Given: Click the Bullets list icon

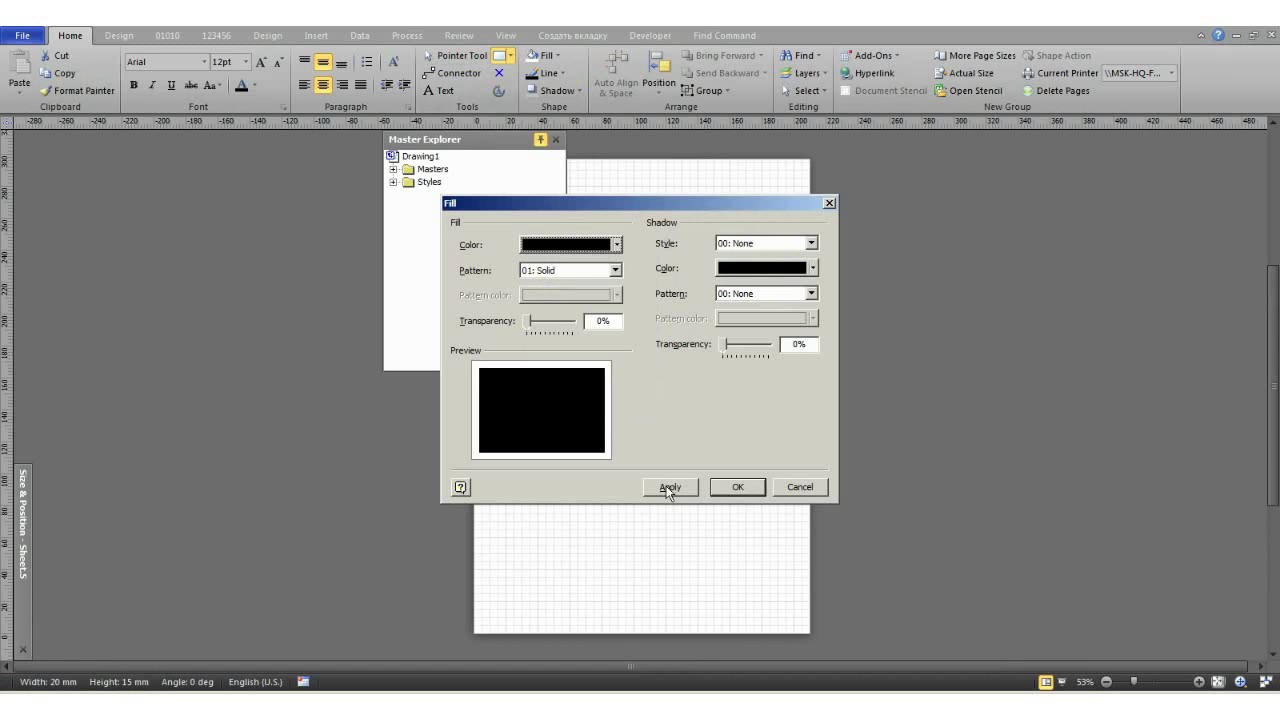Looking at the screenshot, I should (x=367, y=62).
